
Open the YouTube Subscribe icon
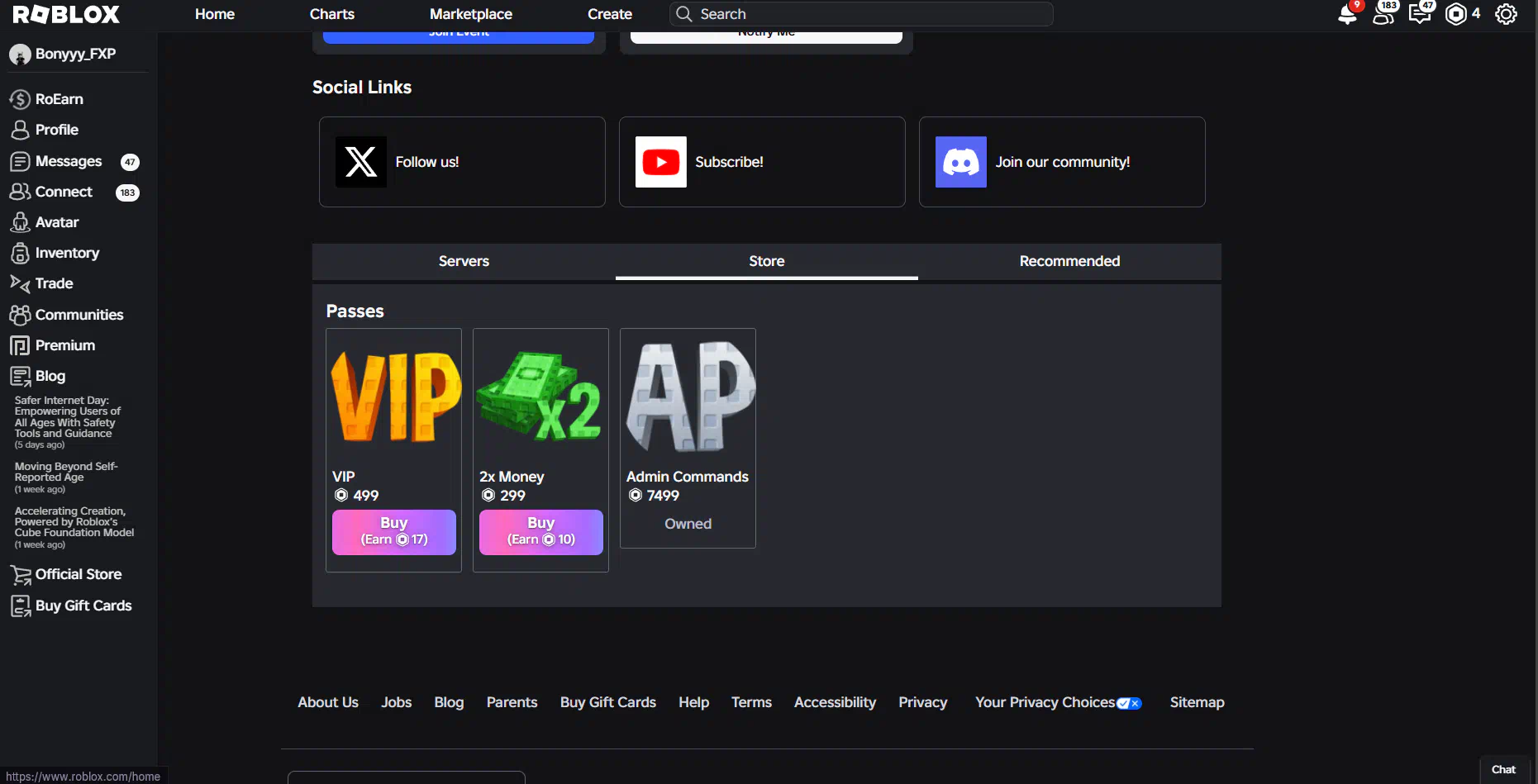point(660,162)
